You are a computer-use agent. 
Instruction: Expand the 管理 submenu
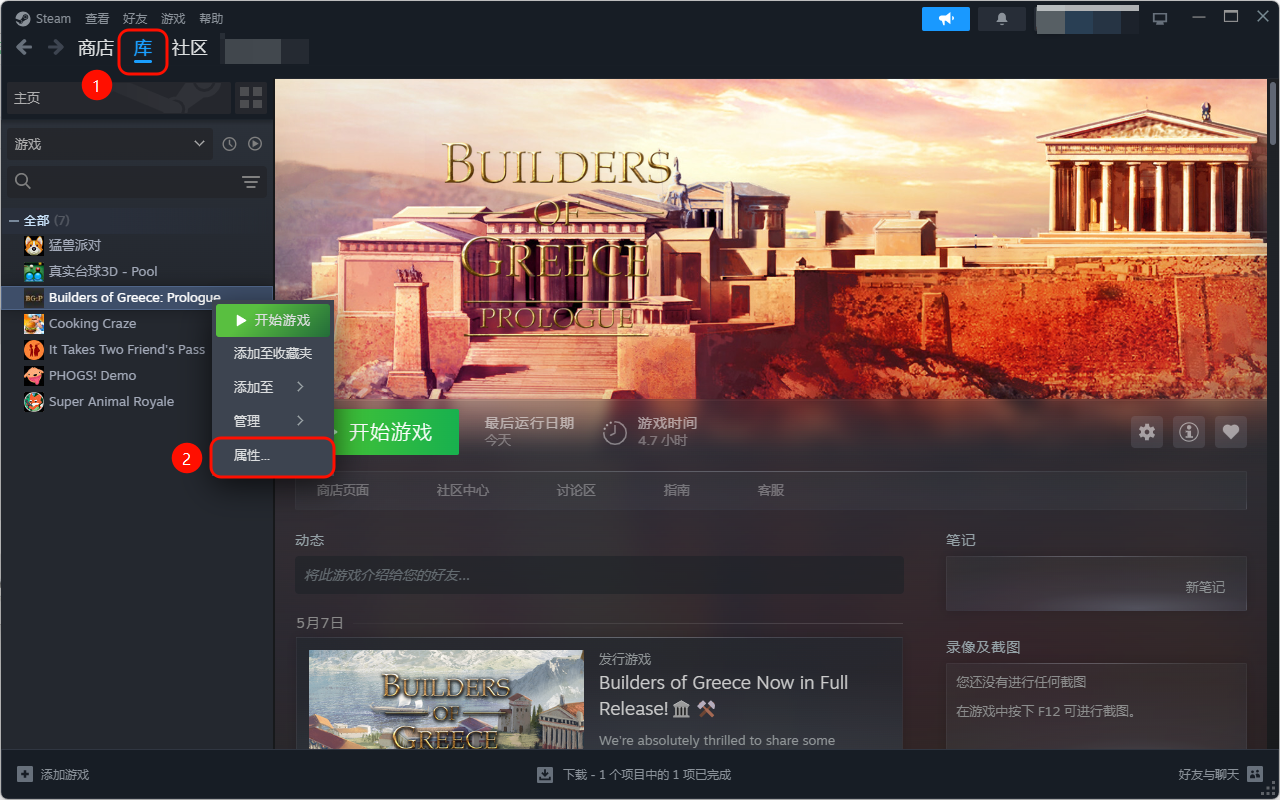[273, 421]
